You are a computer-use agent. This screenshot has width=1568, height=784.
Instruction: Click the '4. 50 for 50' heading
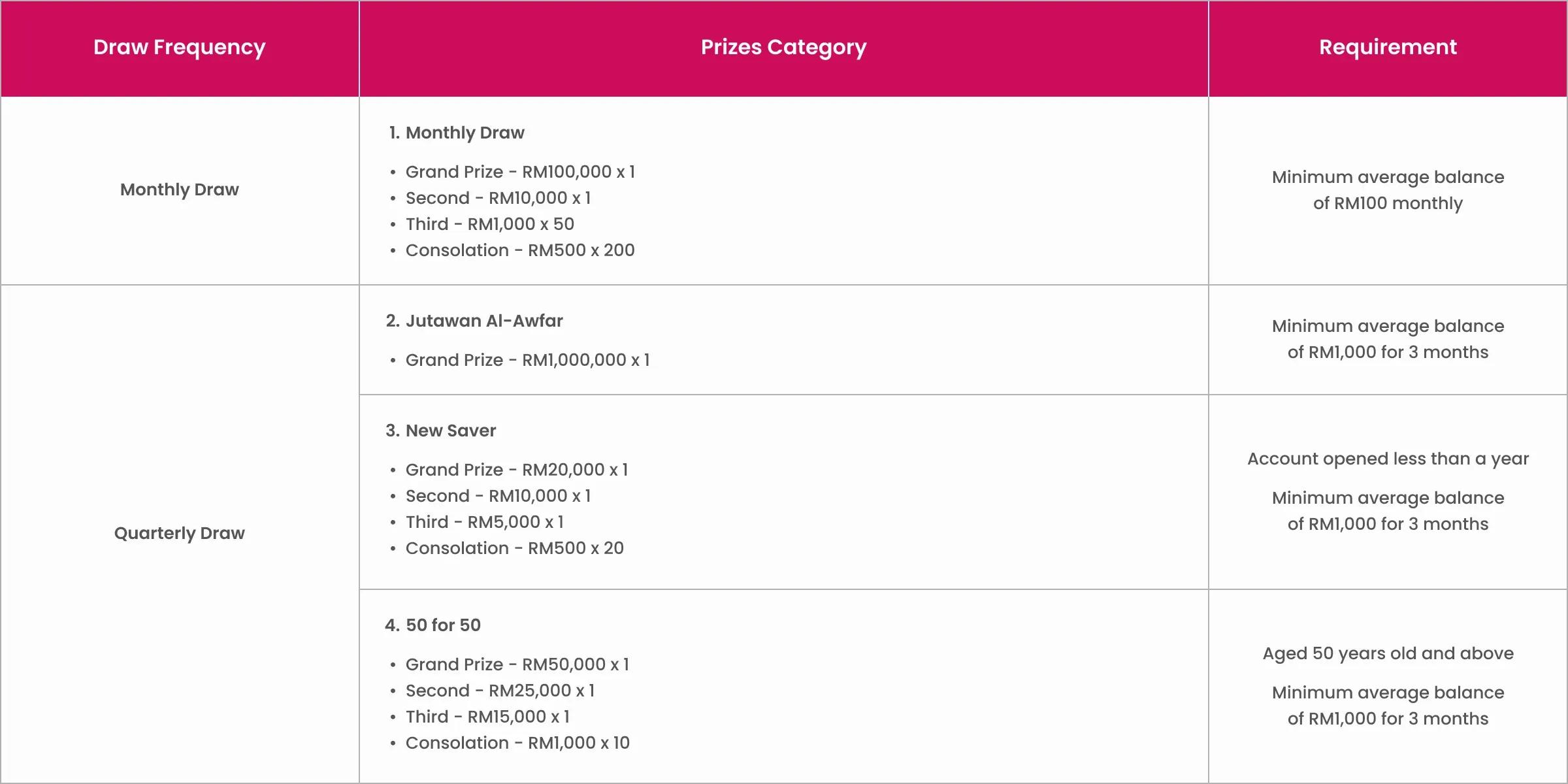coord(433,625)
